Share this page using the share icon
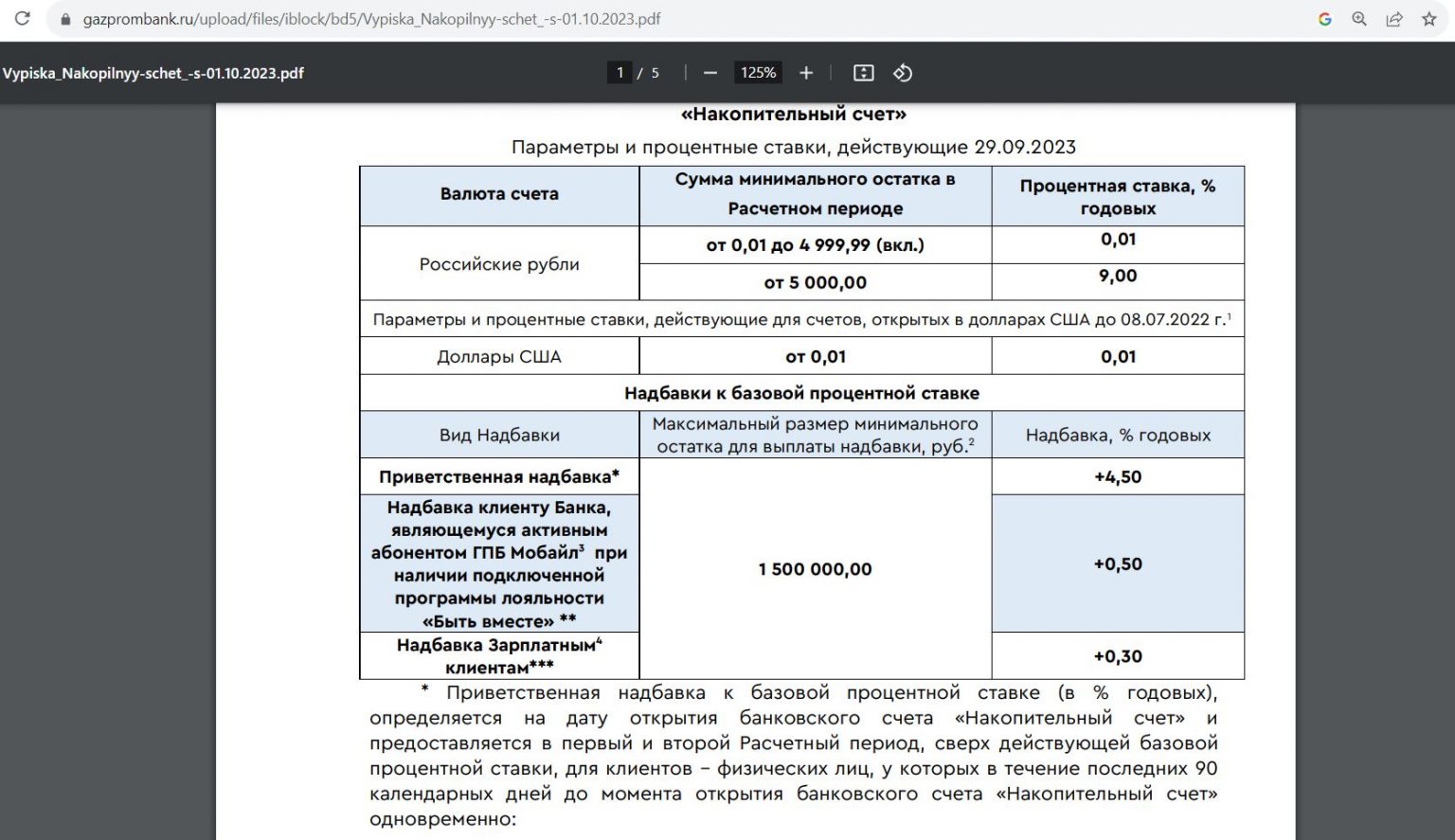Image resolution: width=1455 pixels, height=840 pixels. tap(1394, 19)
